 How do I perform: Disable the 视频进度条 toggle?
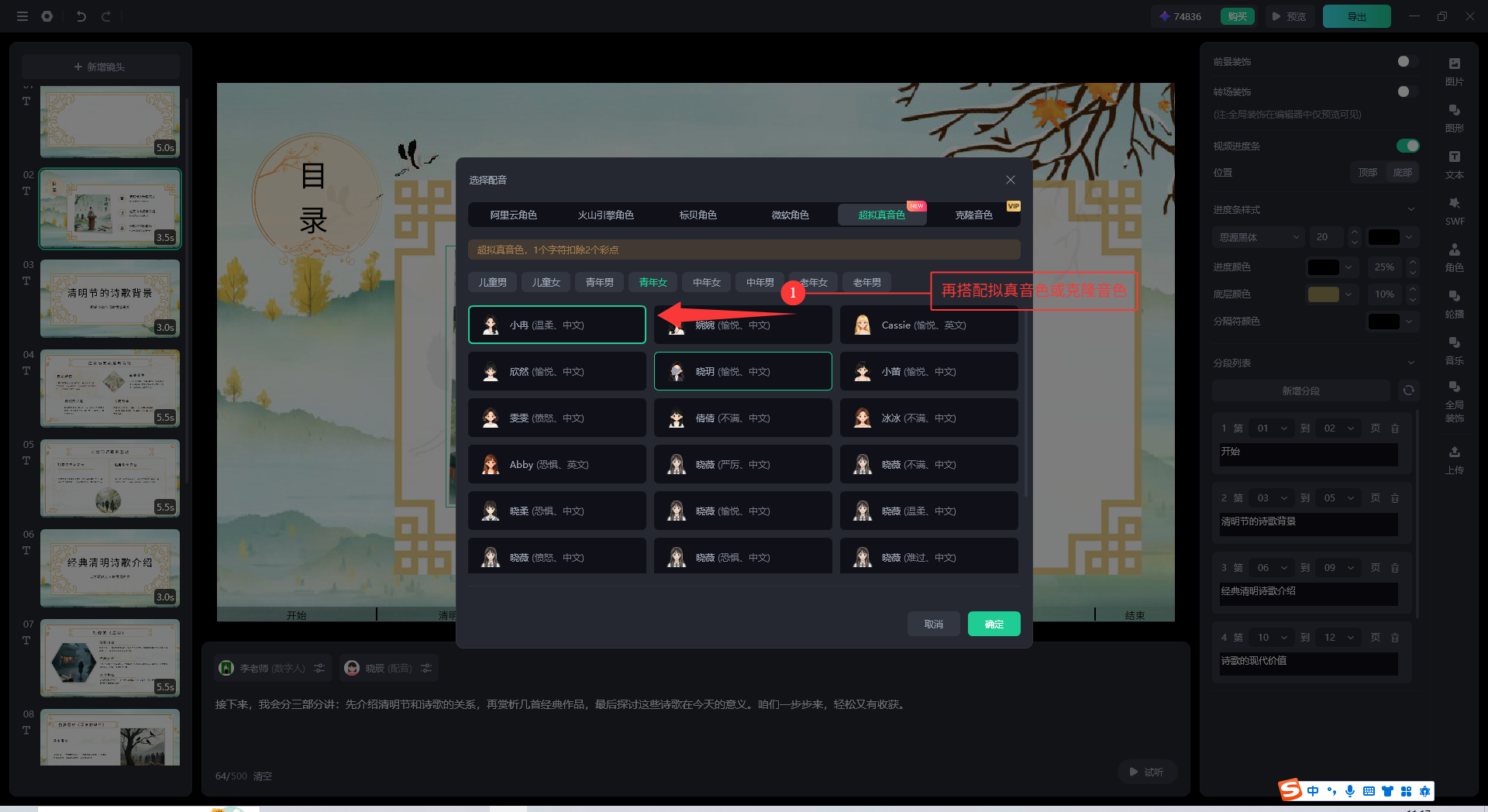pyautogui.click(x=1407, y=146)
